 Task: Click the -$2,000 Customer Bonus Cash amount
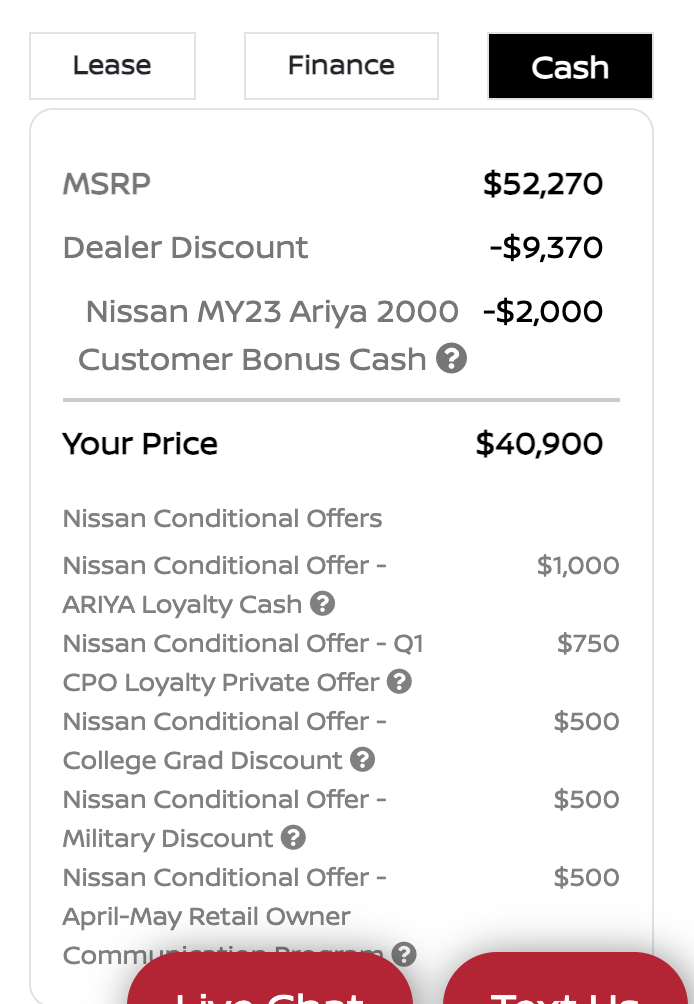[x=543, y=312]
